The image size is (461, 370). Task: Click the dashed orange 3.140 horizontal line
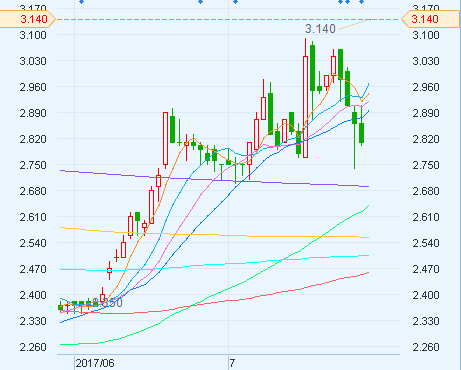click(x=227, y=19)
